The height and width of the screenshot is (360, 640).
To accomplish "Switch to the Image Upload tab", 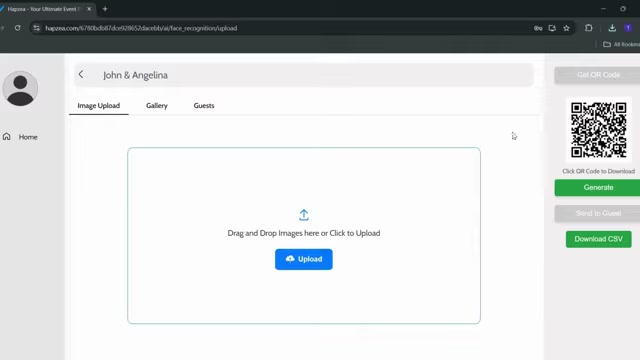I will coord(99,105).
